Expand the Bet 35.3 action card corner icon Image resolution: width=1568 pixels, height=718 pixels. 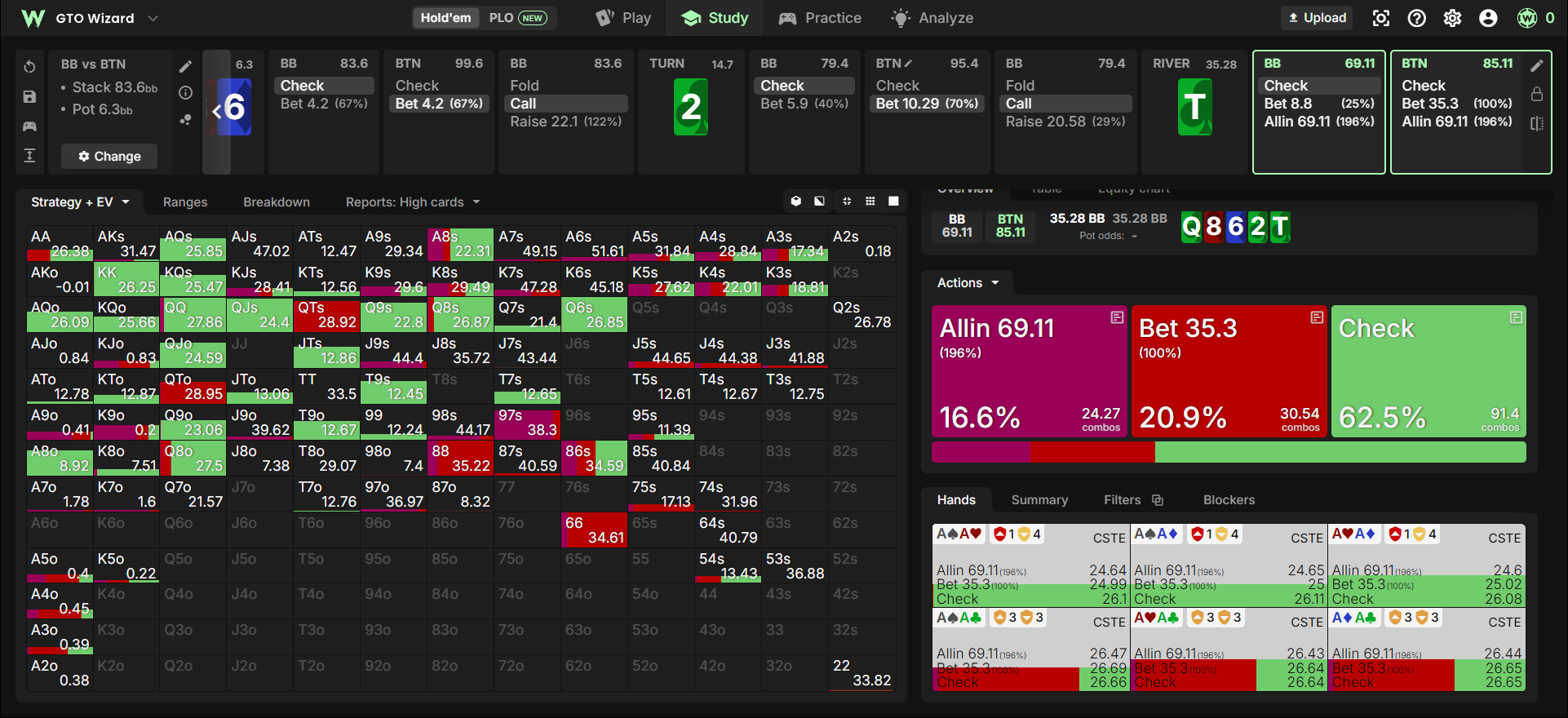point(1317,317)
